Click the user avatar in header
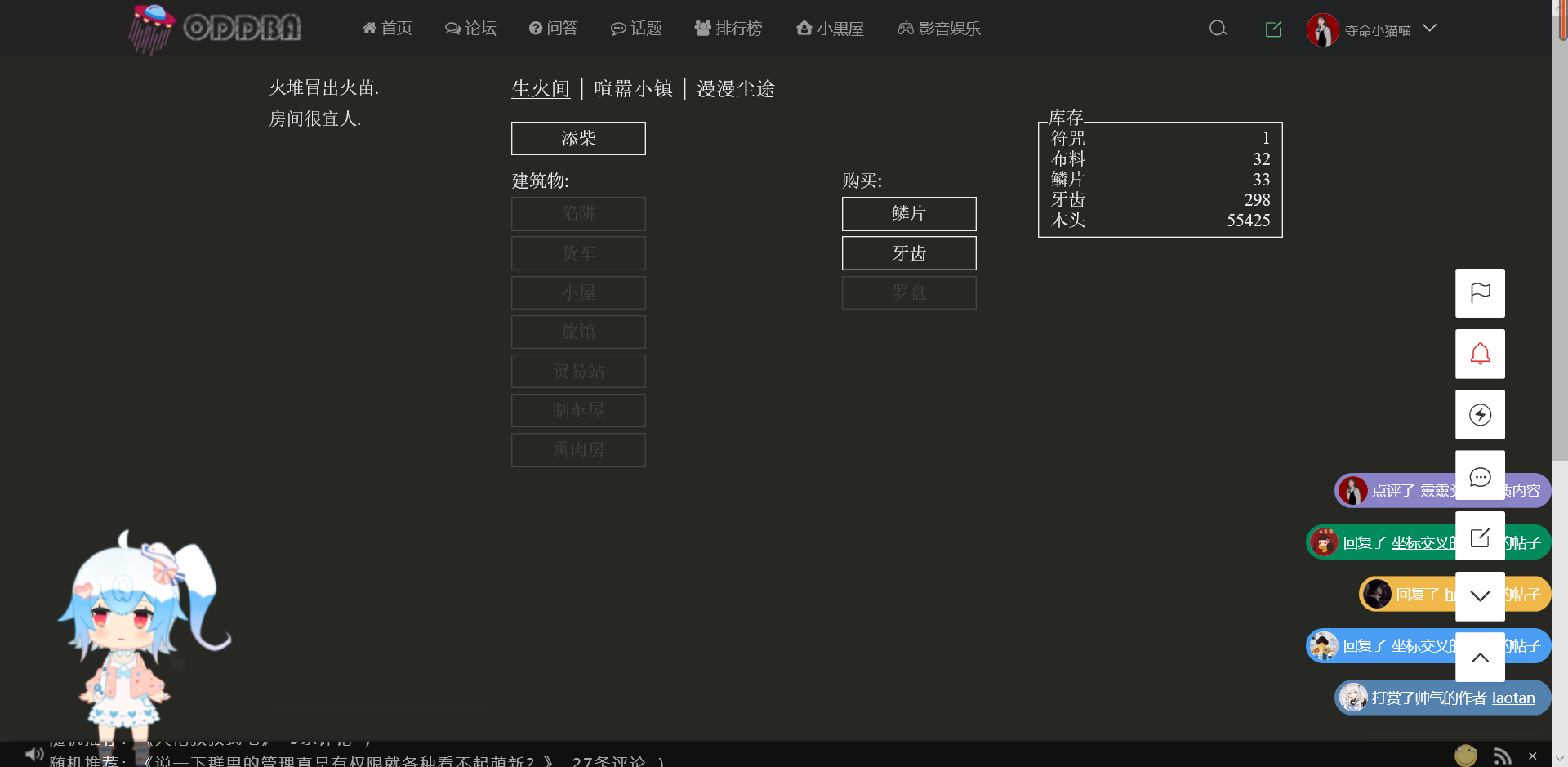The height and width of the screenshot is (767, 1568). click(x=1322, y=29)
